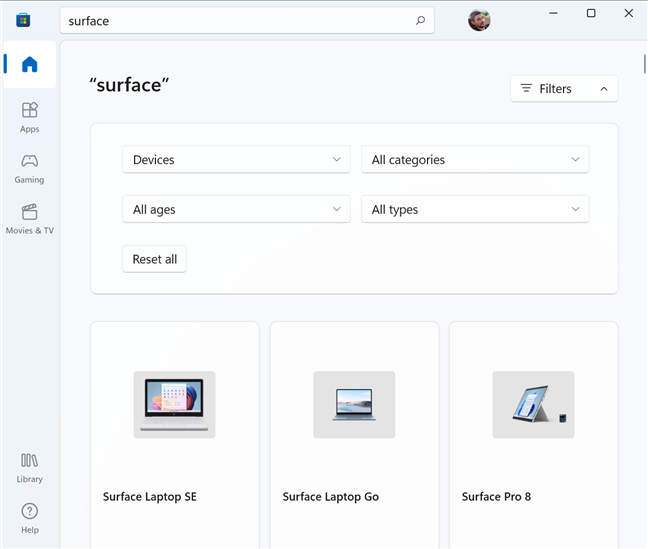Click the vertical scrollbar thumb

(x=644, y=64)
